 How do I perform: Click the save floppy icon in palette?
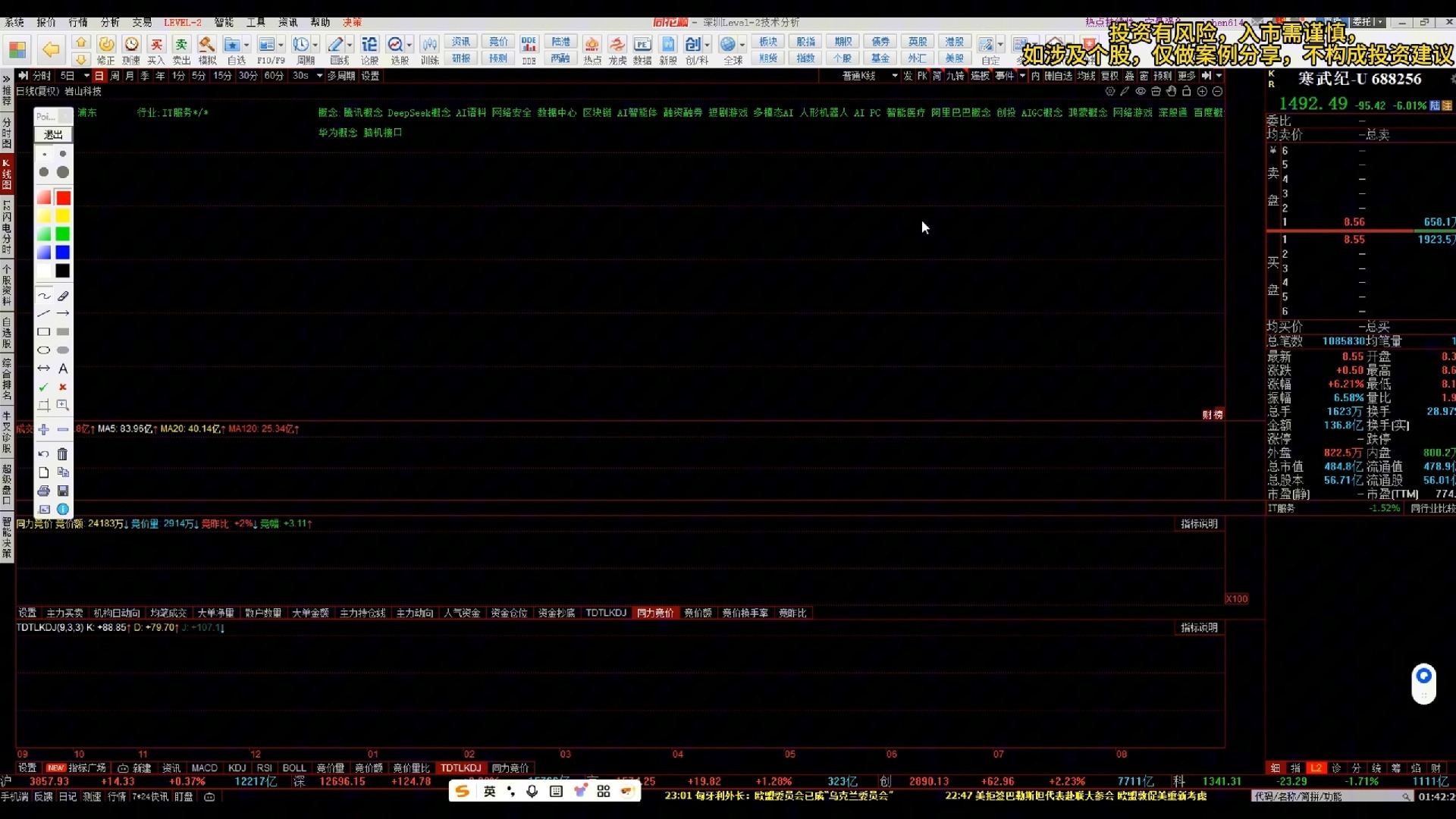click(63, 491)
